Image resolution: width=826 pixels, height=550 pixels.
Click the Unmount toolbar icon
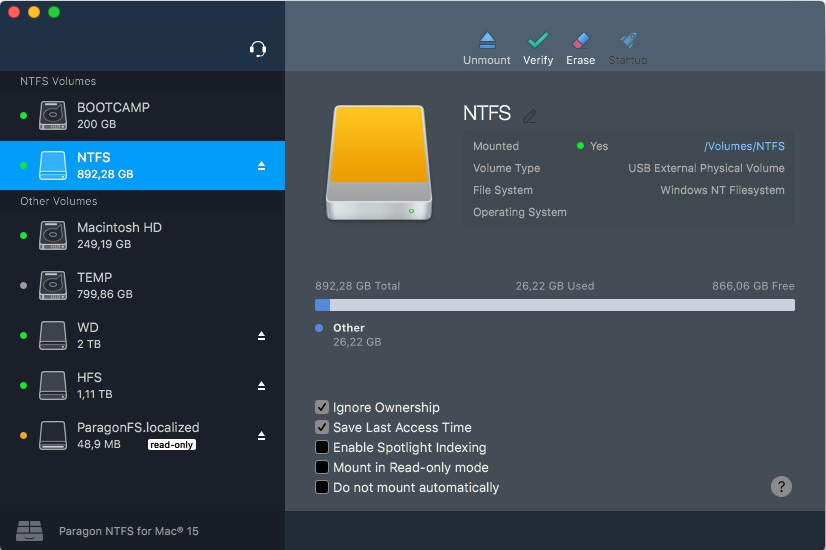point(487,41)
